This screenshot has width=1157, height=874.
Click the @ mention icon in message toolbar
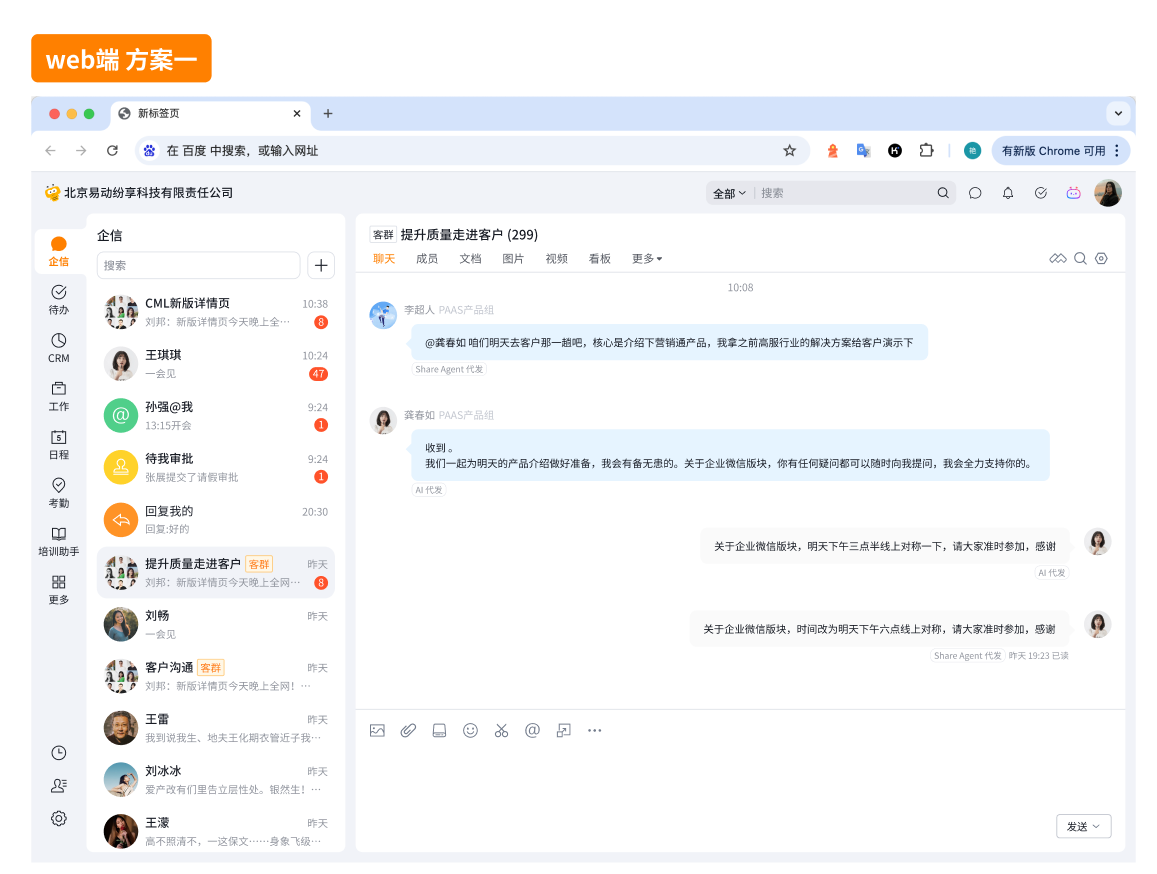pyautogui.click(x=532, y=731)
